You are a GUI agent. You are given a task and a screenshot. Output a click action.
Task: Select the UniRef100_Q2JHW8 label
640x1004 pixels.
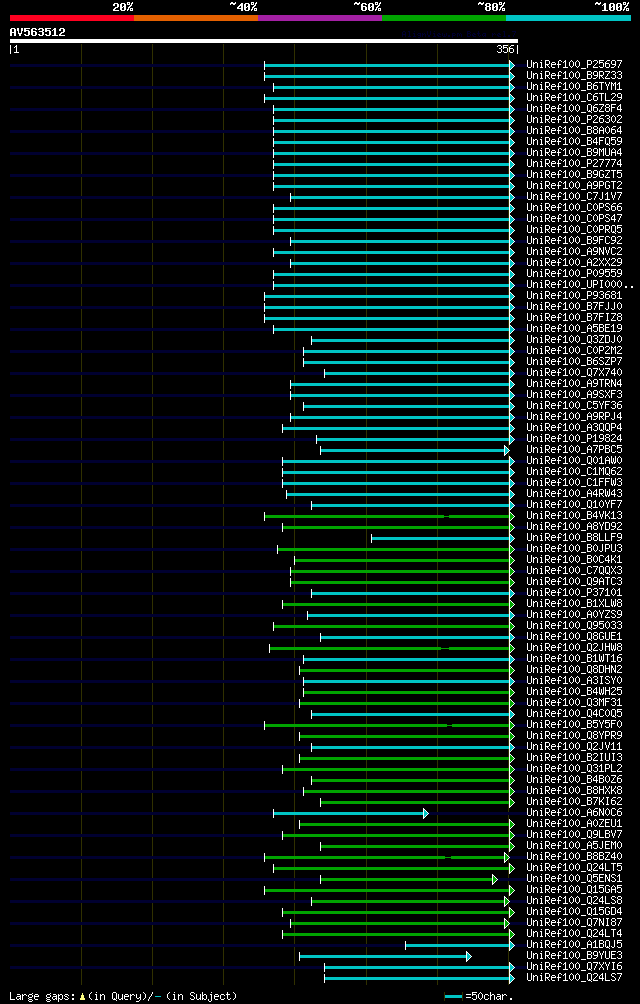tap(574, 647)
